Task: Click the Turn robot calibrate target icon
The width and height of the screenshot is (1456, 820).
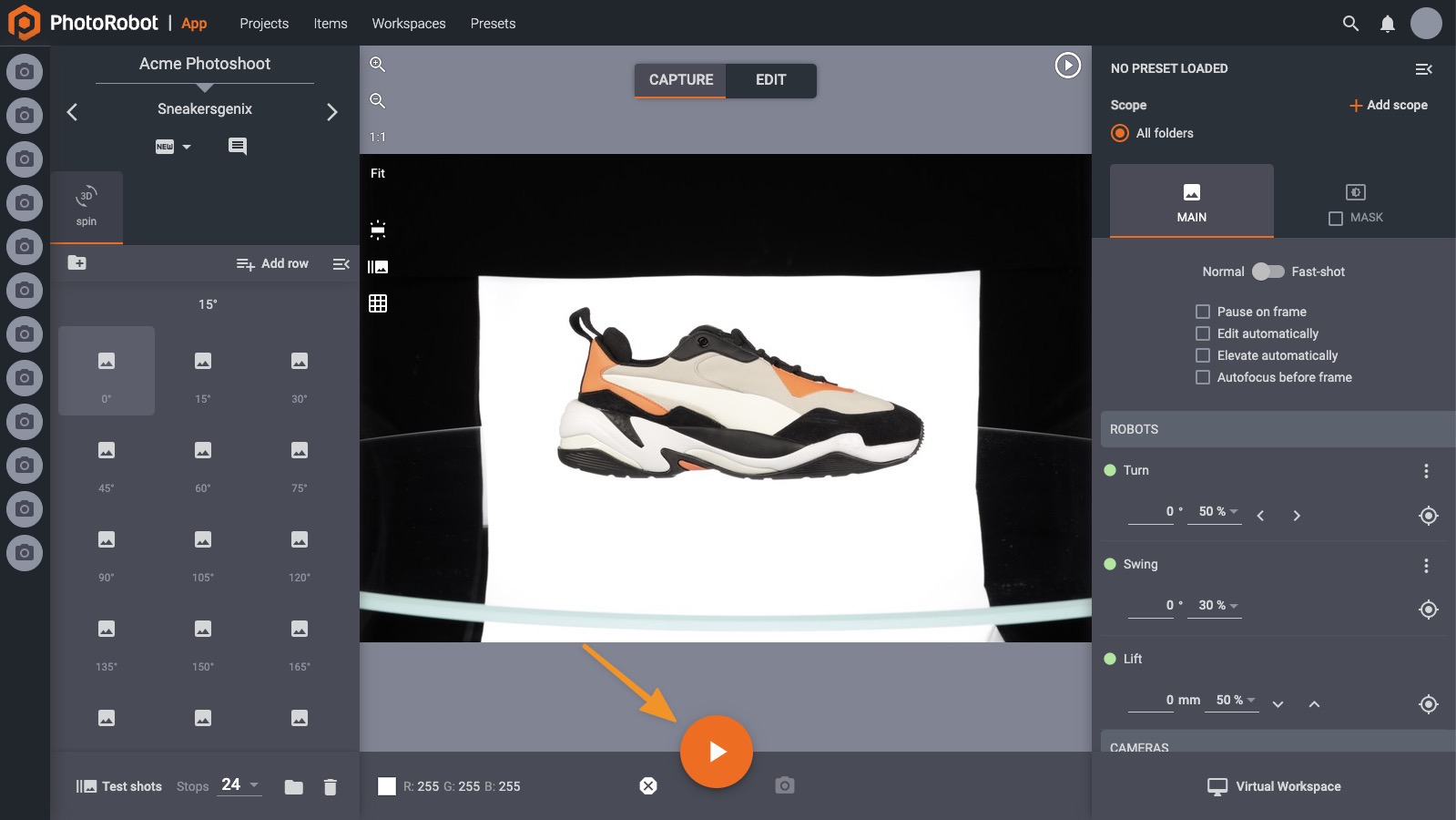Action: [x=1428, y=516]
